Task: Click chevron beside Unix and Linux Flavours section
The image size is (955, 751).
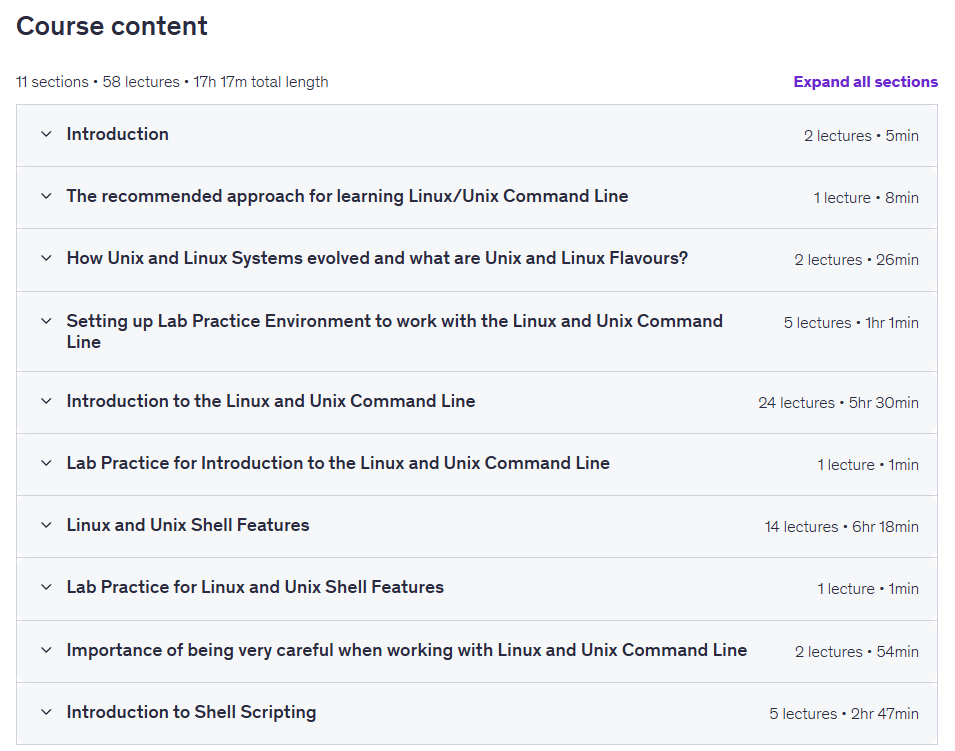Action: pos(46,258)
